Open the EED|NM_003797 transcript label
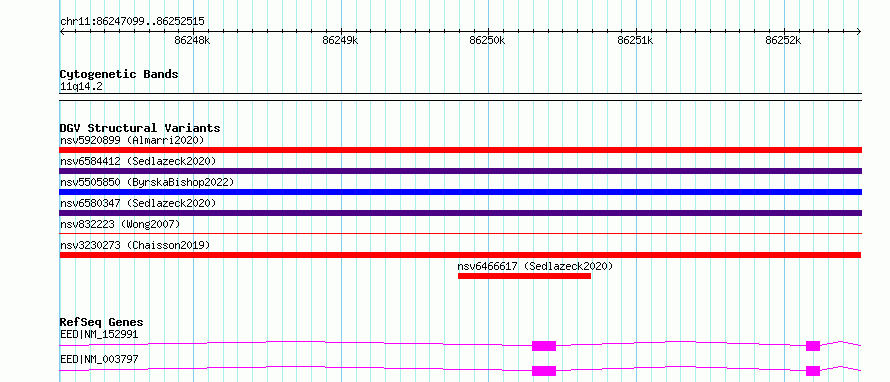 pyautogui.click(x=99, y=359)
